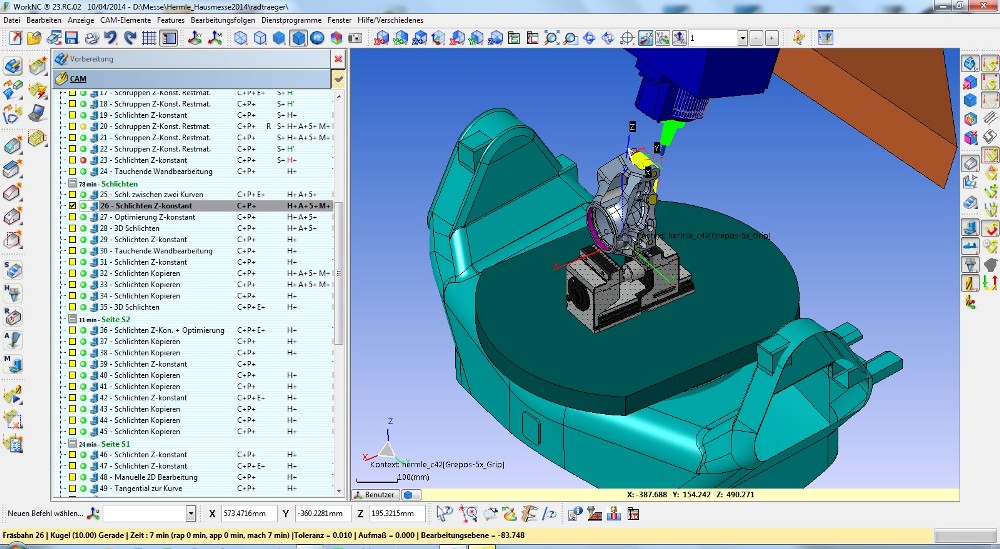Check the box for 48 - Manuelle 2D Bearbeitung
The image size is (1000, 549).
click(73, 477)
